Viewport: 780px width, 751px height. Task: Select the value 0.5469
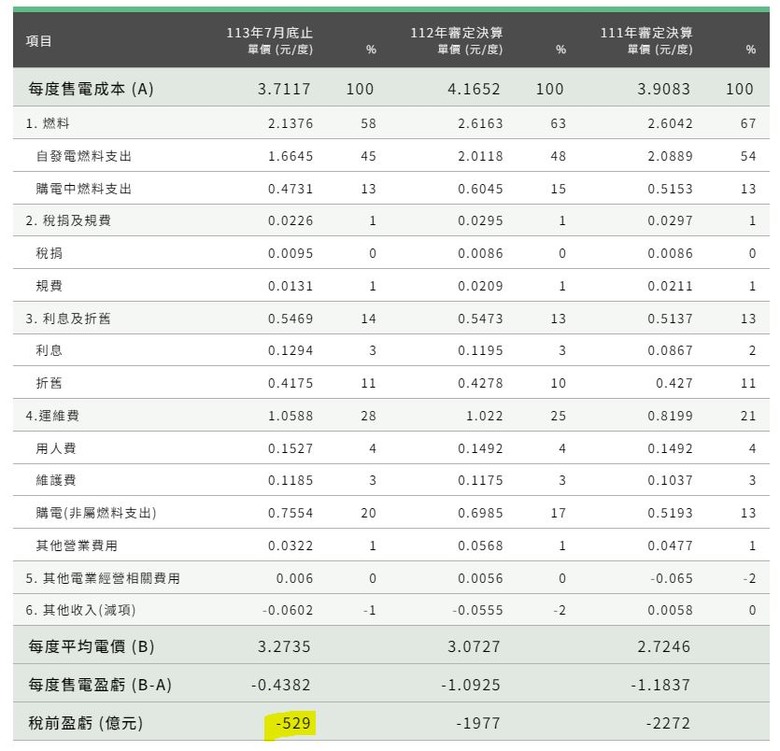pos(291,318)
